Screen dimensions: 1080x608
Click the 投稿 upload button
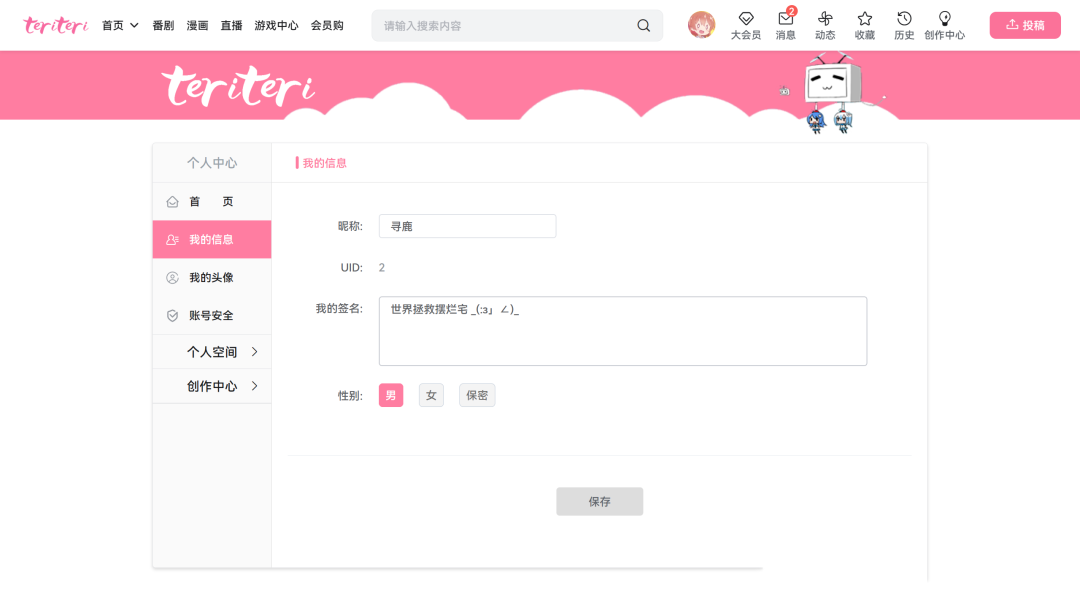[1024, 24]
